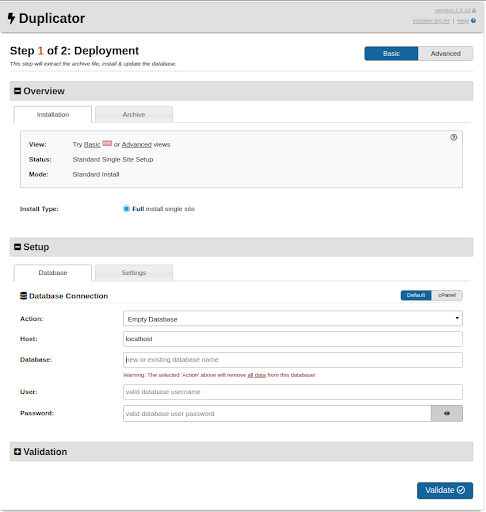Viewport: 486px width, 512px height.
Task: Click the 'Step 1 of 2: Deployment' heading
Action: [x=74, y=51]
